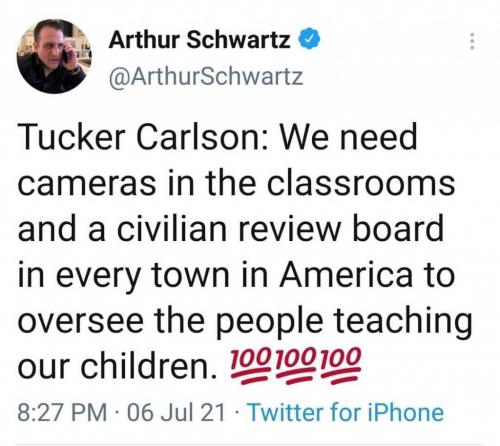The height and width of the screenshot is (446, 500).
Task: Click the word classrooms in the tweet
Action: click(361, 183)
